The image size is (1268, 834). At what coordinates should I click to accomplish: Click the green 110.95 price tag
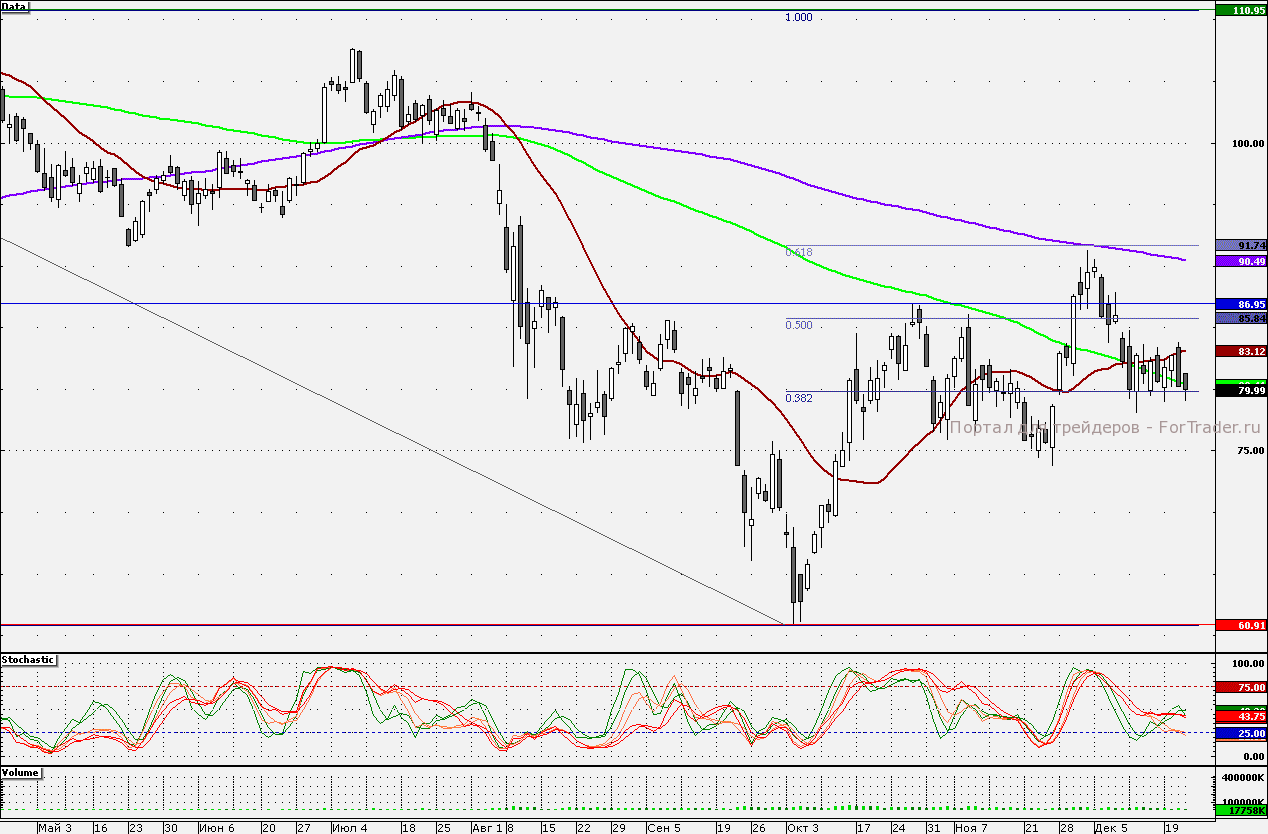click(1240, 10)
